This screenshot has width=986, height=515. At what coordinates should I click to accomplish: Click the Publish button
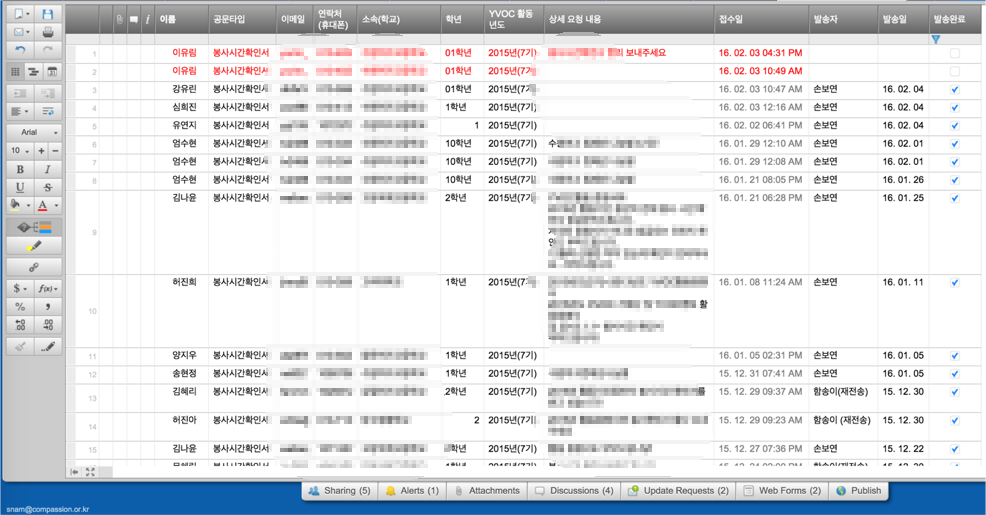(859, 491)
